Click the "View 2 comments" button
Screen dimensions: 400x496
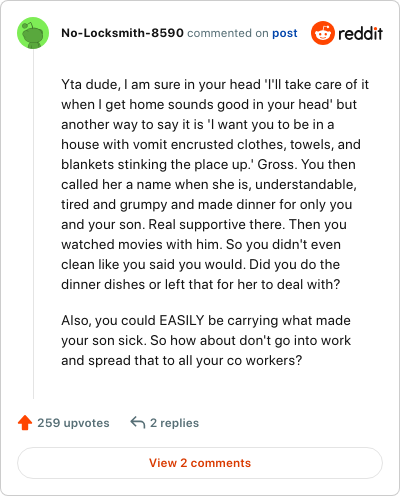click(200, 463)
